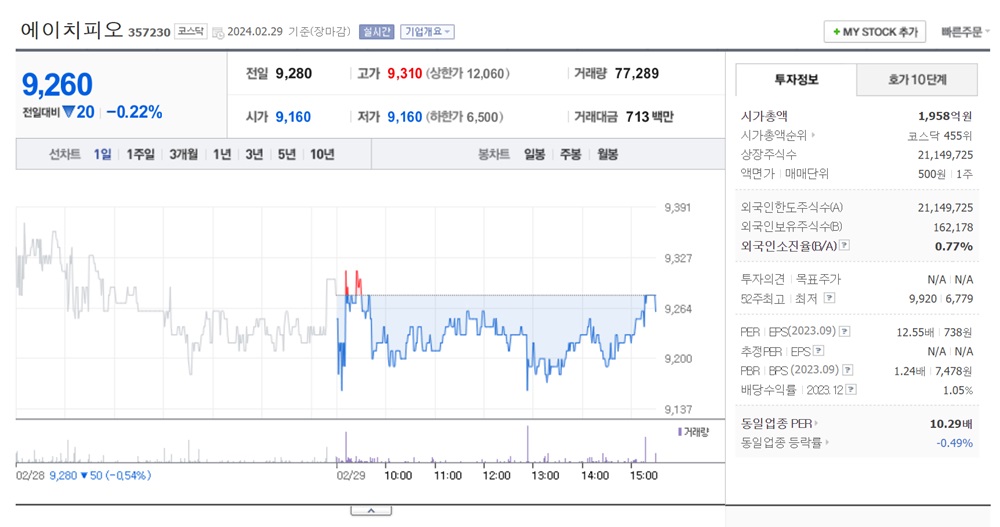Click the 고가 value 9,310

click(x=405, y=73)
